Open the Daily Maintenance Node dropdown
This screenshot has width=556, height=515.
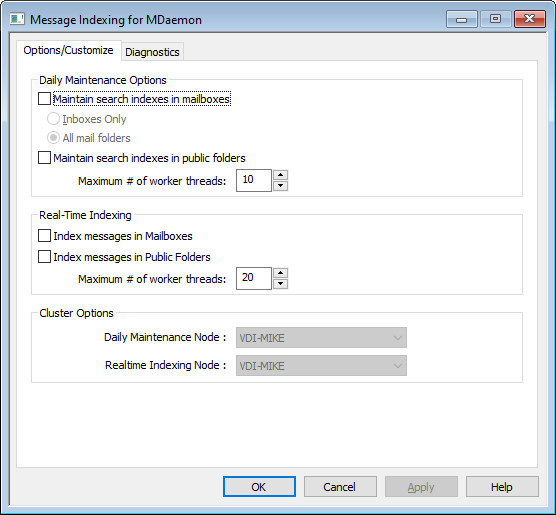321,338
